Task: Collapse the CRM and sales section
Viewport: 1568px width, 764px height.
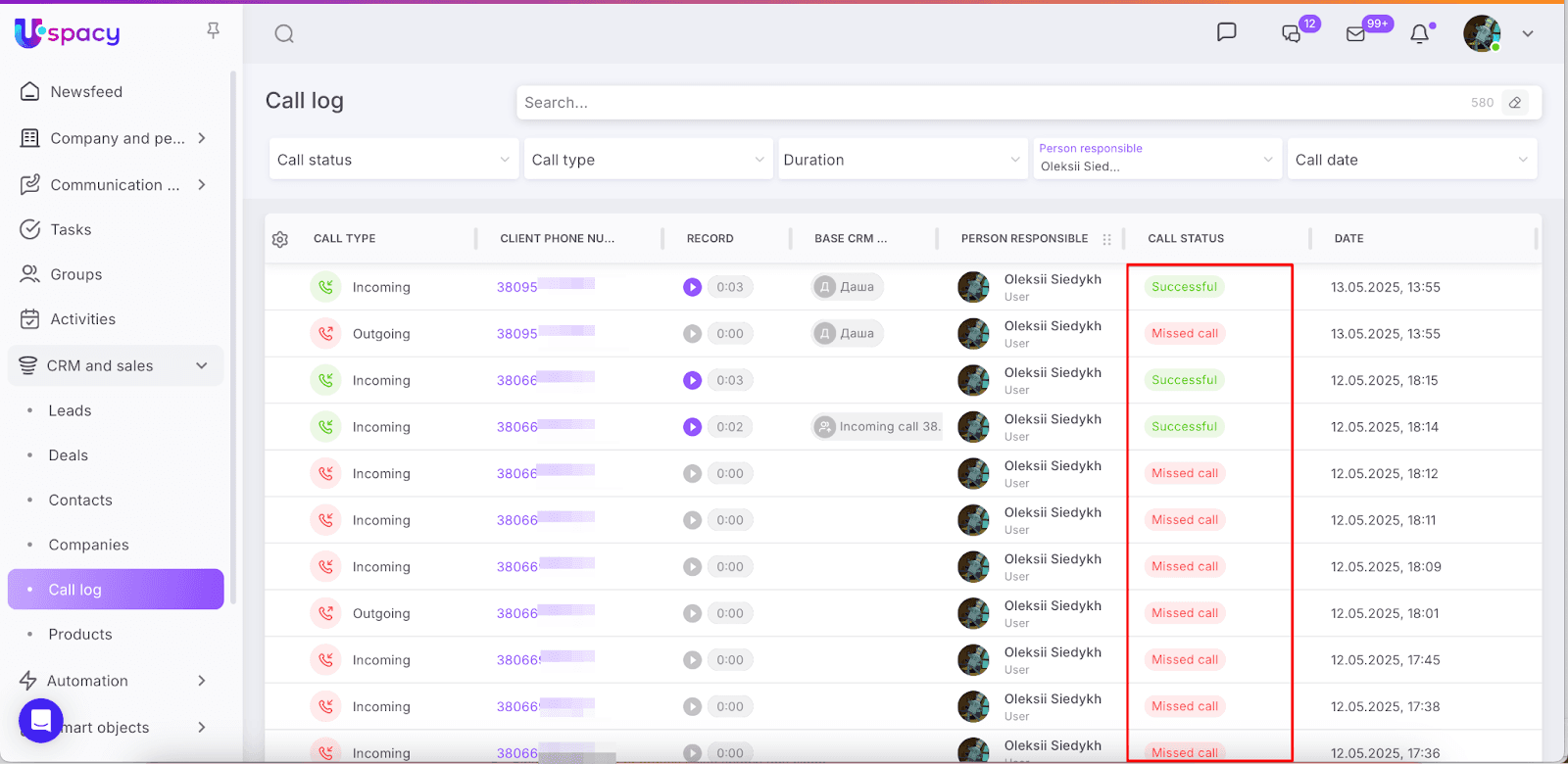Action: point(202,366)
